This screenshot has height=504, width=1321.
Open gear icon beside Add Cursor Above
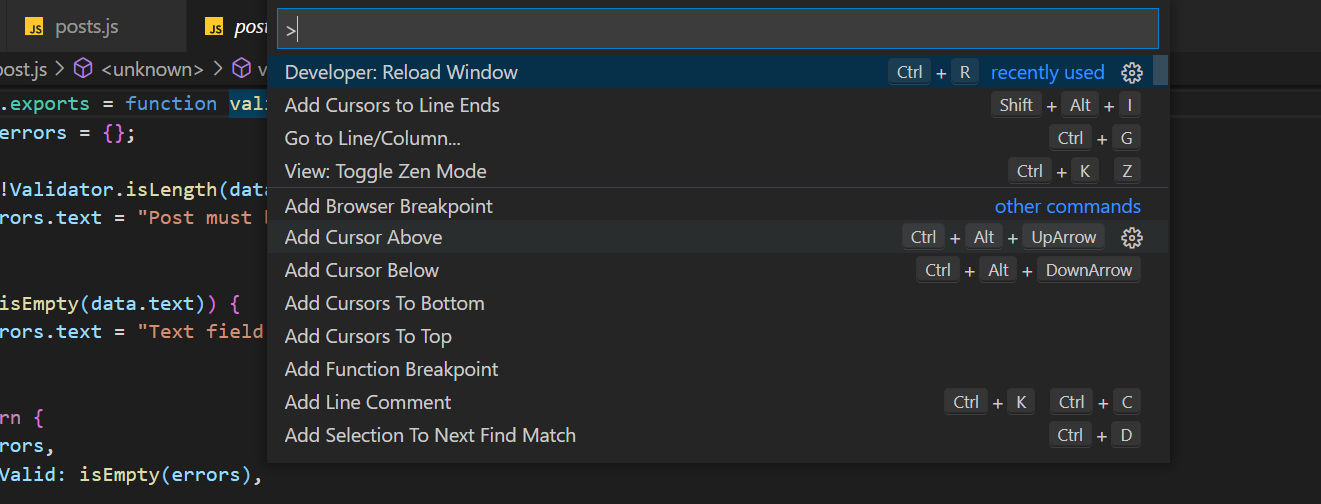tap(1132, 237)
